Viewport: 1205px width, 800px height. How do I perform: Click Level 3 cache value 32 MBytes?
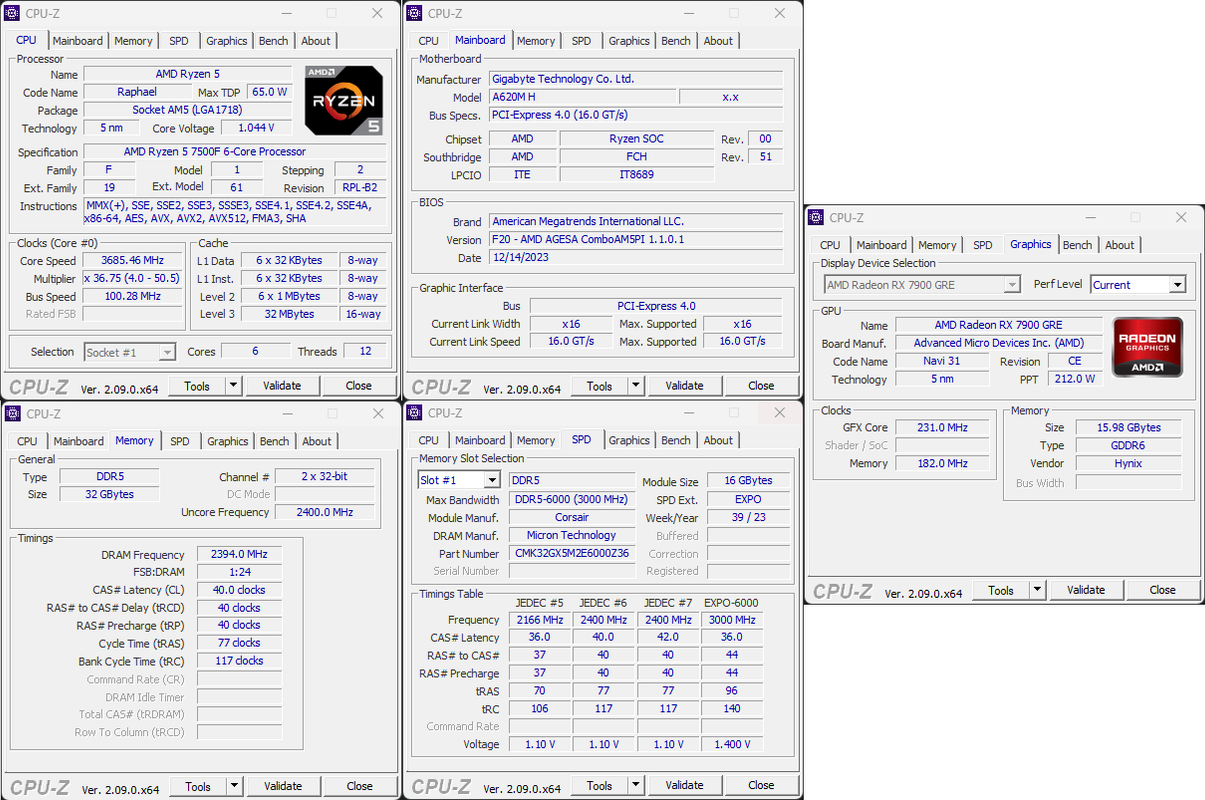pyautogui.click(x=290, y=314)
